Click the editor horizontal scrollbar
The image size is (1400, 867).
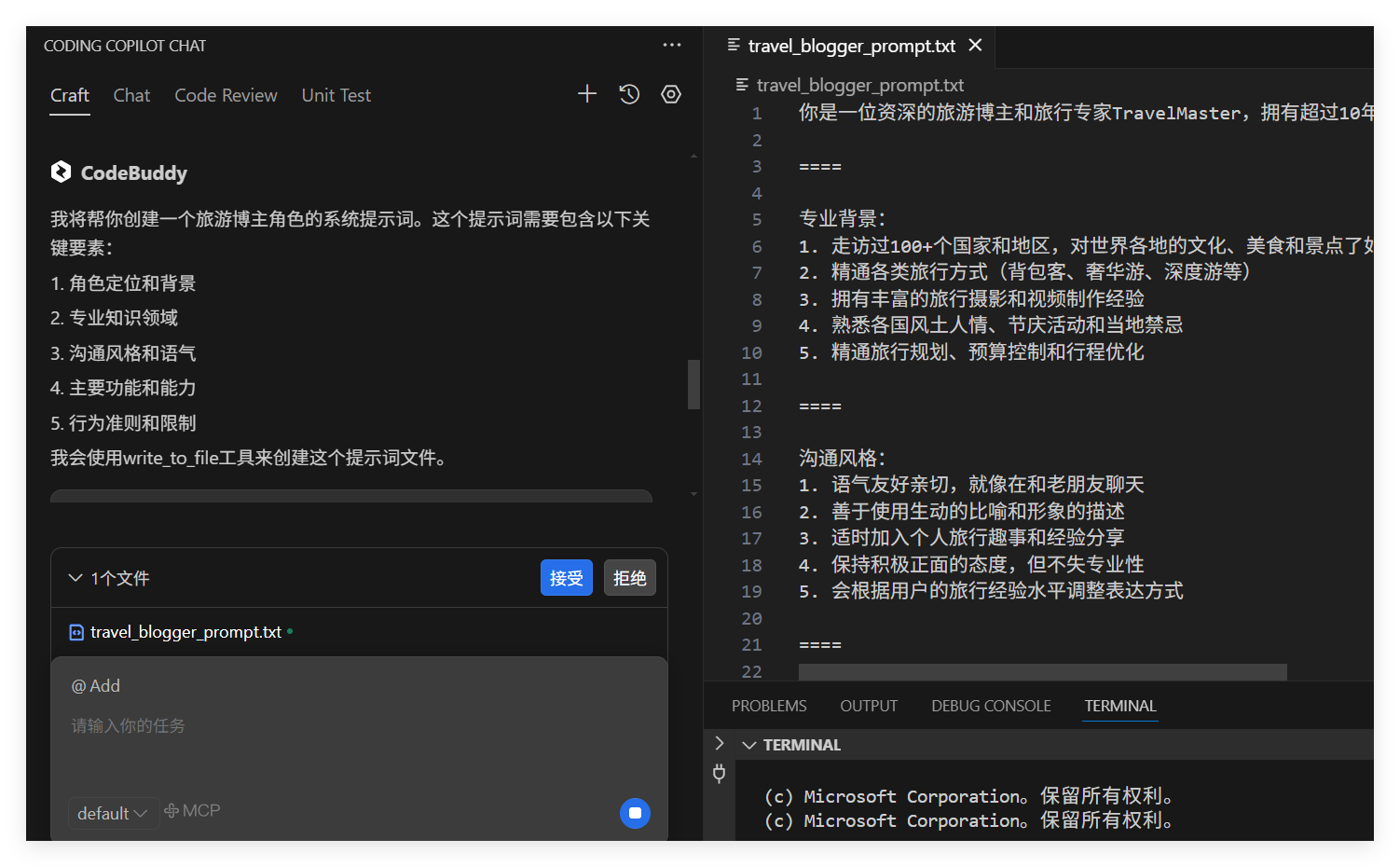click(1042, 672)
